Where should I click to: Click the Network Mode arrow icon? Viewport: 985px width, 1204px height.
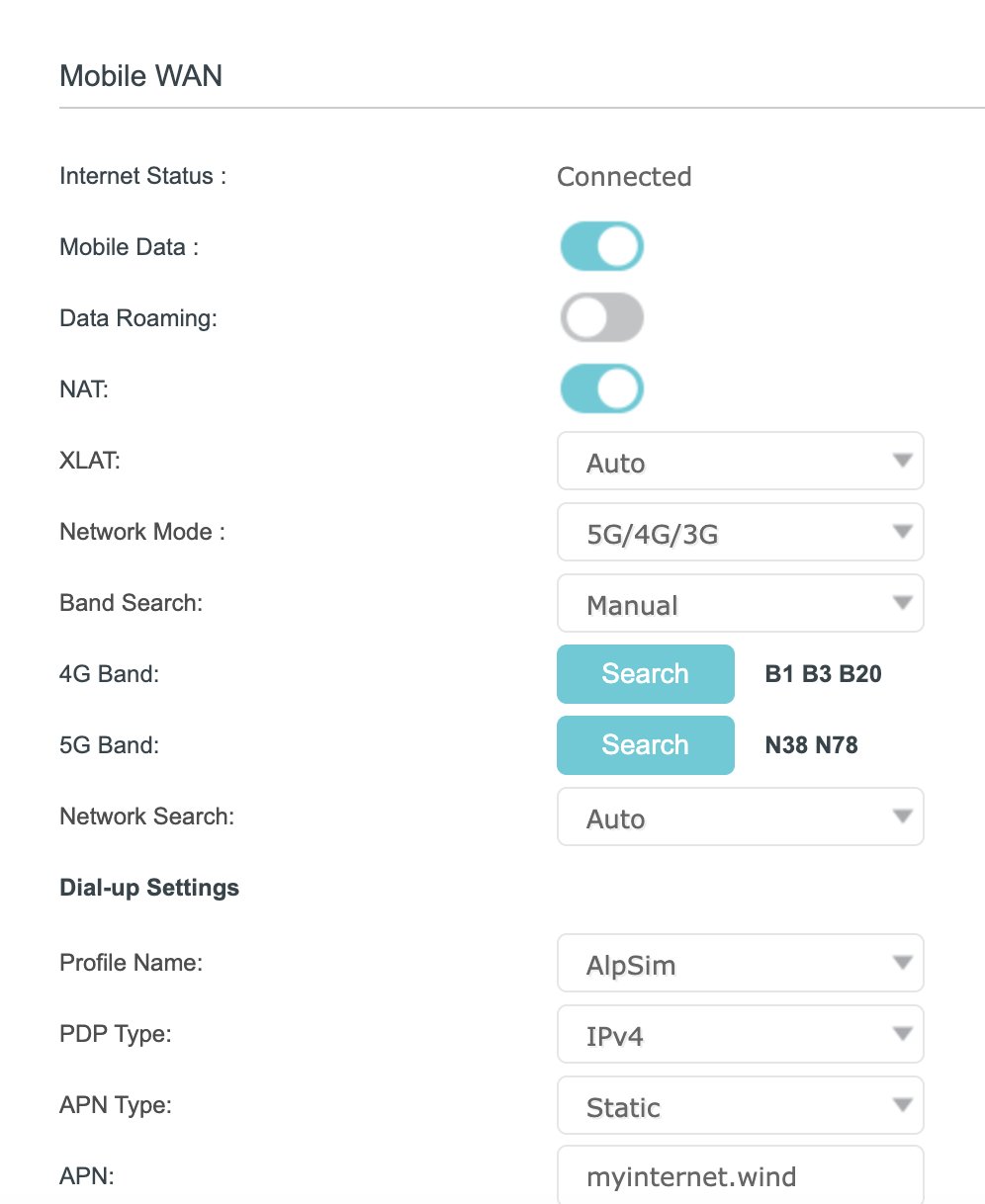901,533
